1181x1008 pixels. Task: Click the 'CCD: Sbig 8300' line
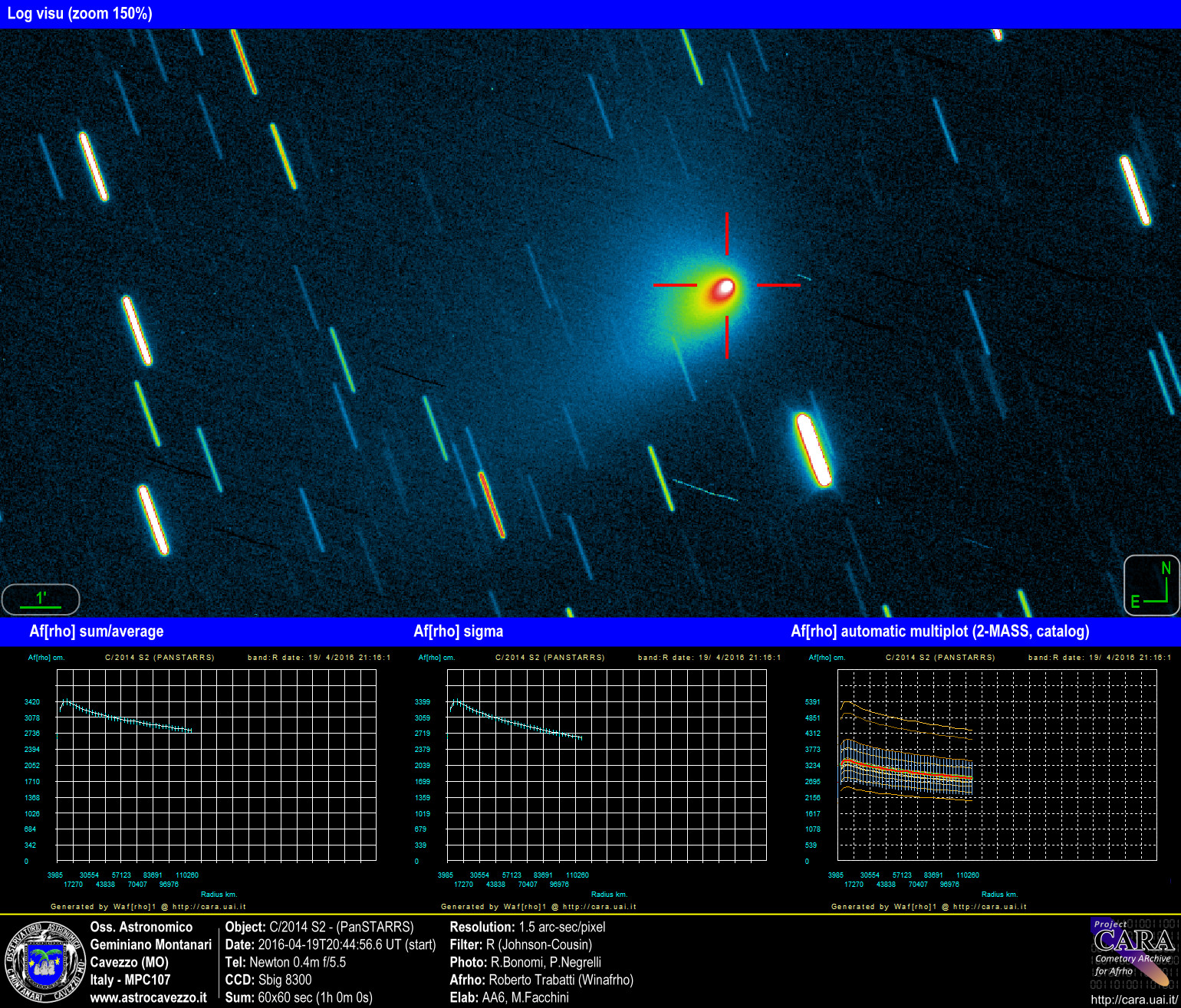click(268, 980)
